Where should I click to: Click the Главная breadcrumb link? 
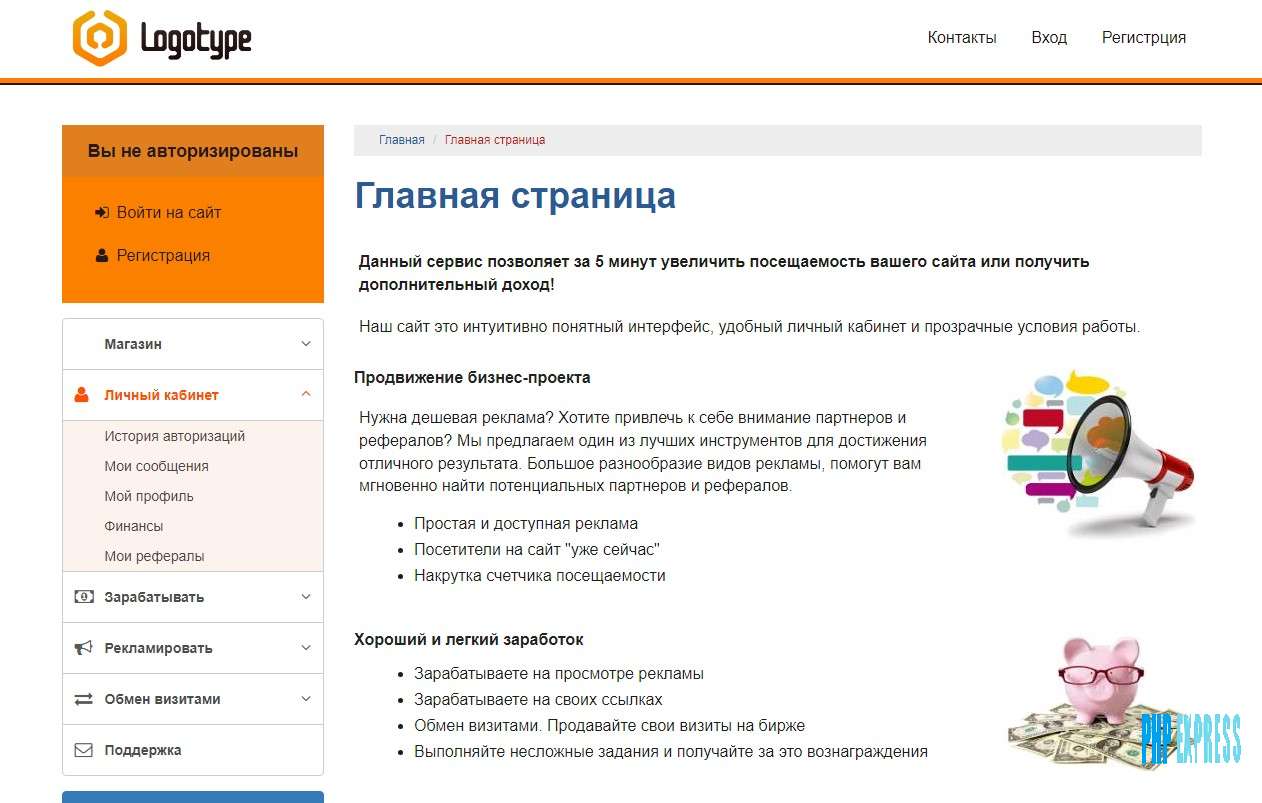pyautogui.click(x=402, y=140)
